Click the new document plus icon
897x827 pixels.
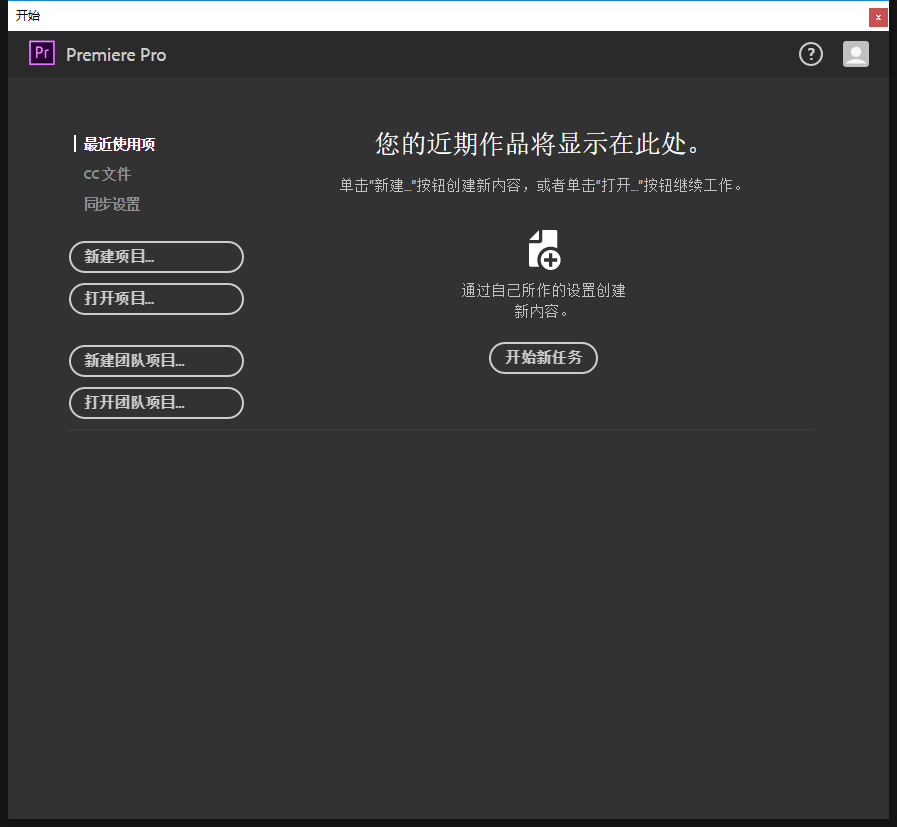(x=544, y=249)
